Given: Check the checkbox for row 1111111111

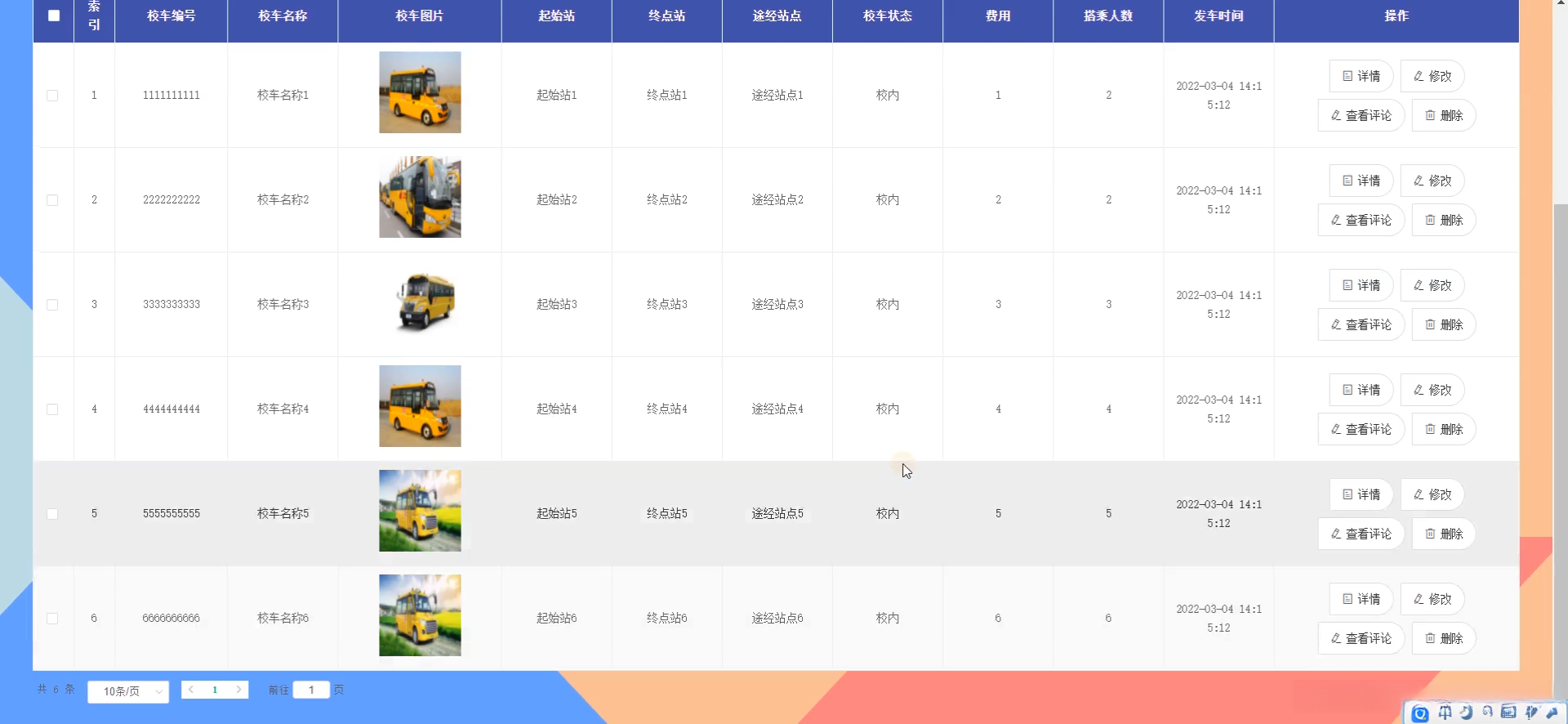Looking at the screenshot, I should click(x=52, y=96).
